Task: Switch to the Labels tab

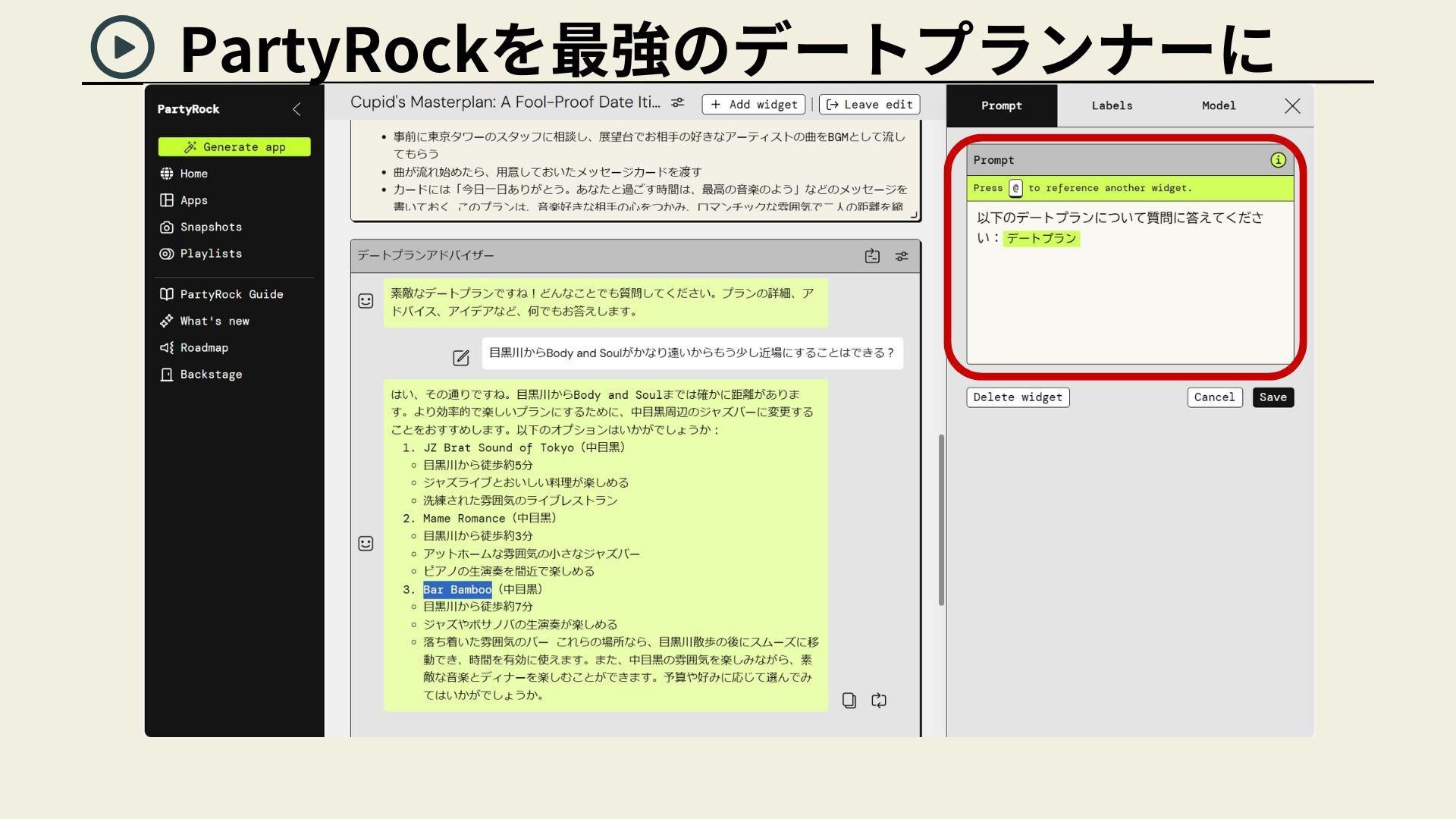Action: (1112, 105)
